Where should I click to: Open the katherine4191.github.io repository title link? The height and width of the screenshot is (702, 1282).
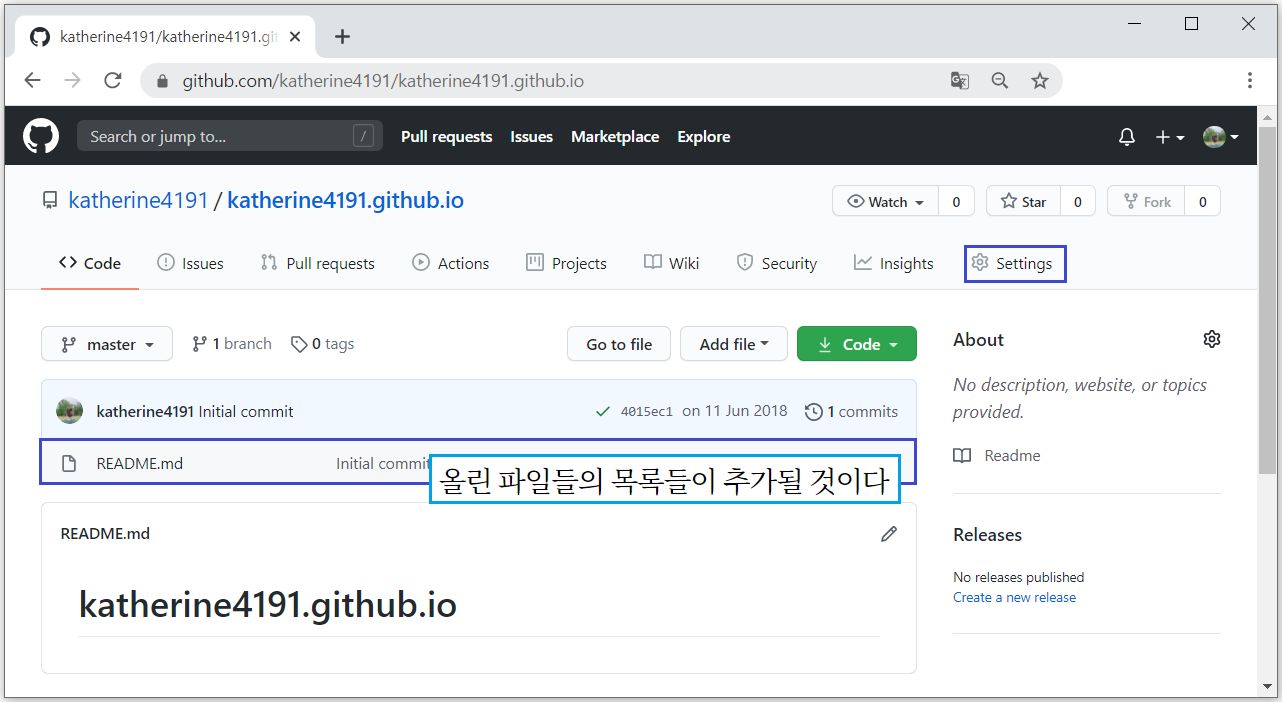[346, 201]
